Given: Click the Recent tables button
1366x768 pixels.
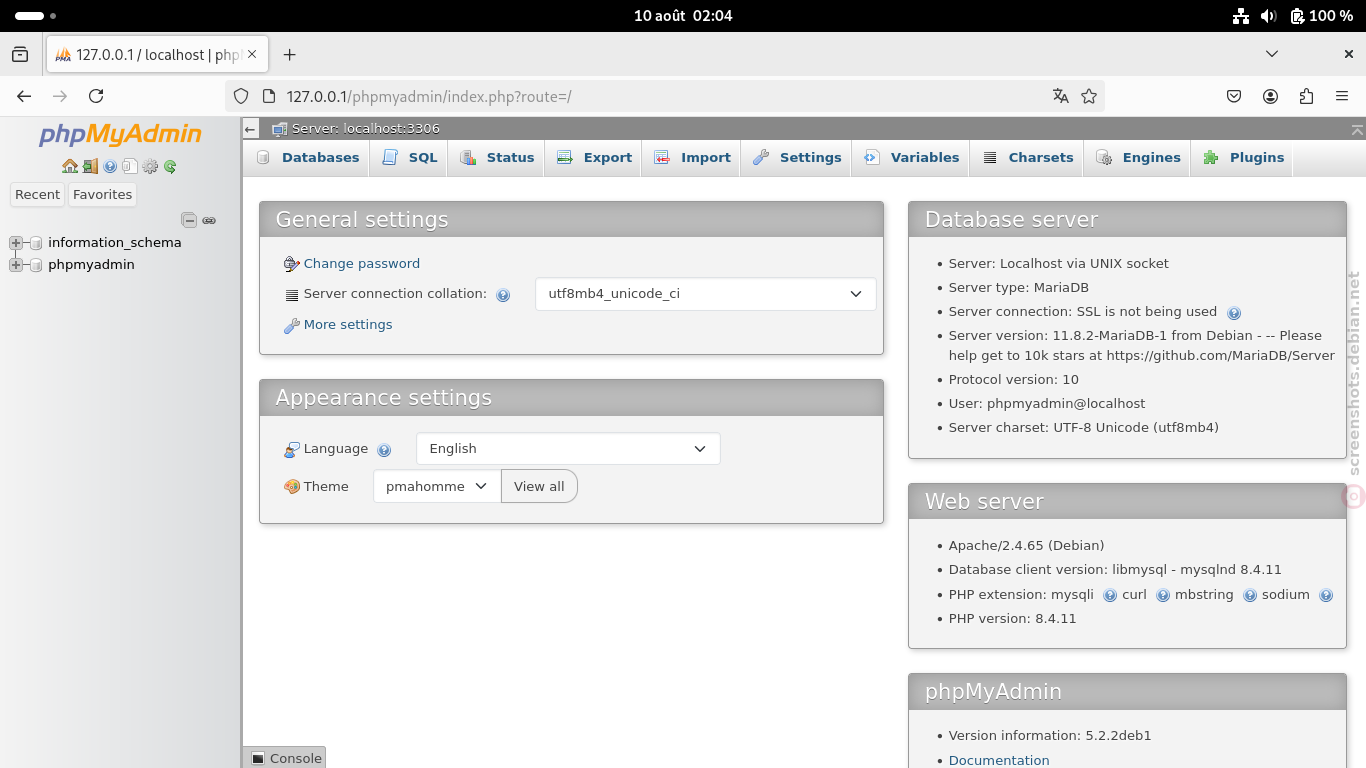Looking at the screenshot, I should pyautogui.click(x=37, y=195).
